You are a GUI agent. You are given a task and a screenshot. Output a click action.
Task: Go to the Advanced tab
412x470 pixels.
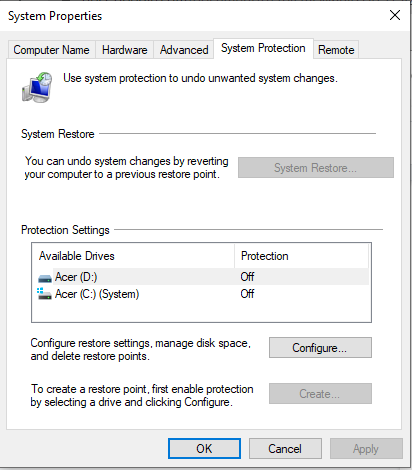click(184, 50)
